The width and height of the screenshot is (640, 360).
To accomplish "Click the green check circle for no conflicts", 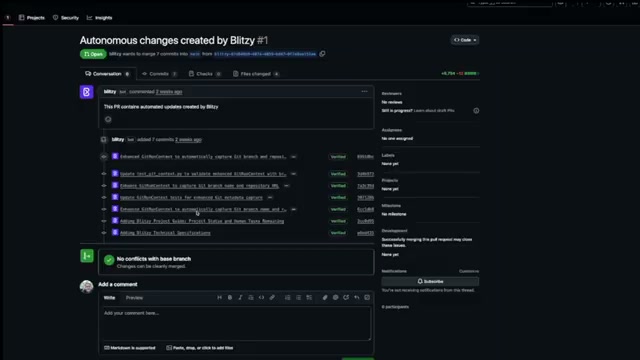I will point(109,260).
